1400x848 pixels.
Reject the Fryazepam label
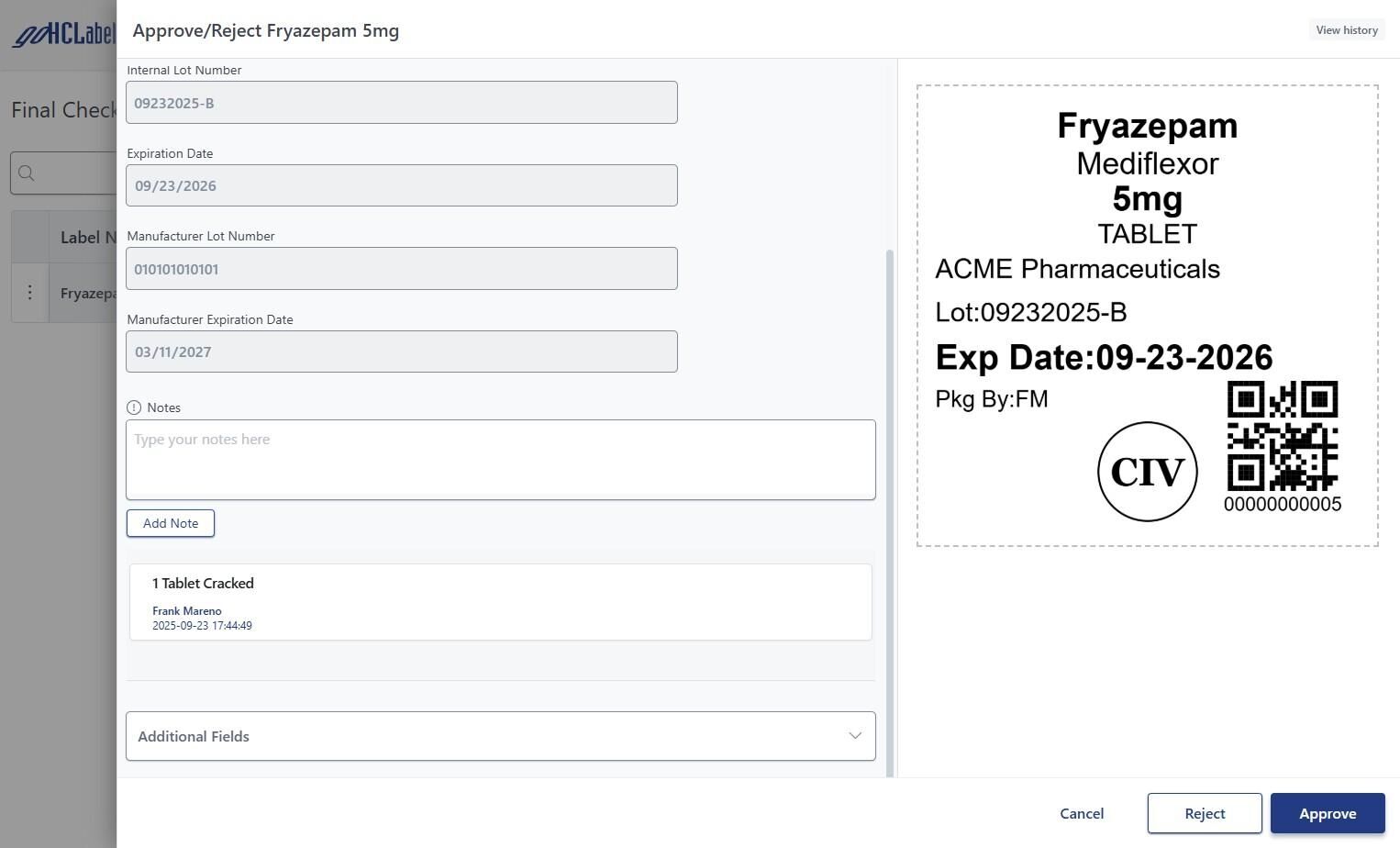coord(1204,813)
